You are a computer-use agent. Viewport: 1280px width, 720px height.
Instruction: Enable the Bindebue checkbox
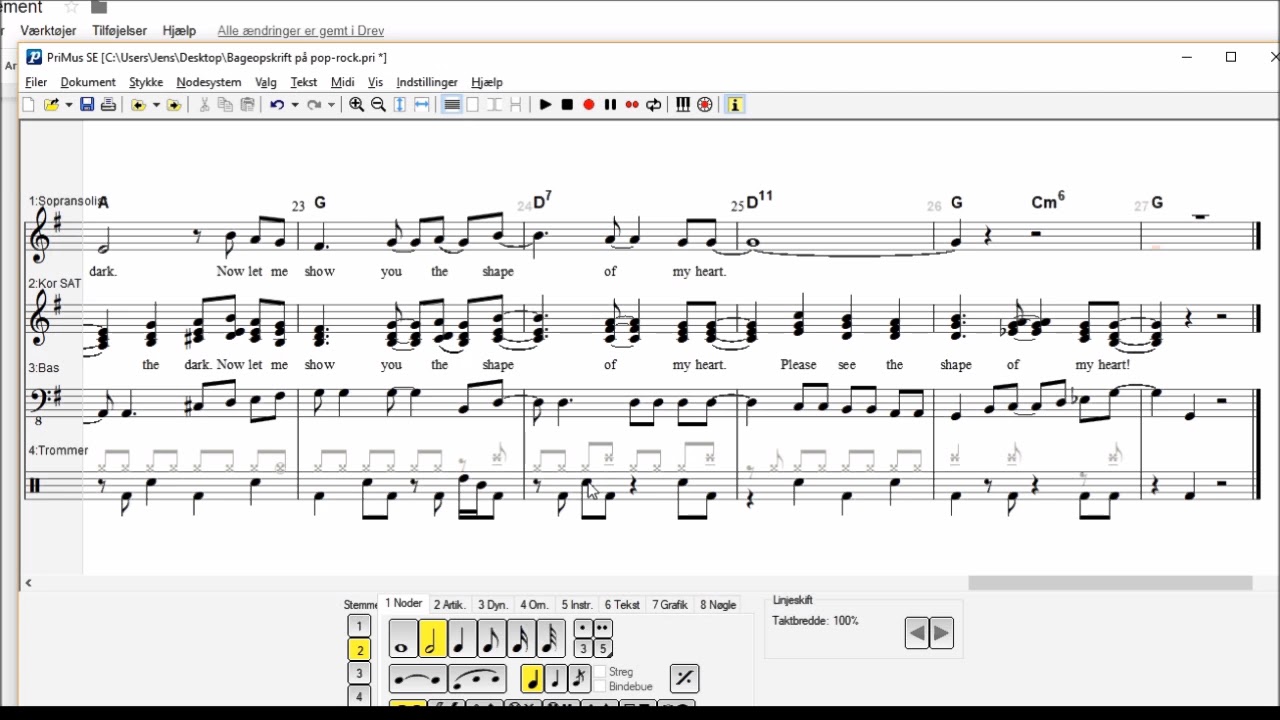pos(600,686)
